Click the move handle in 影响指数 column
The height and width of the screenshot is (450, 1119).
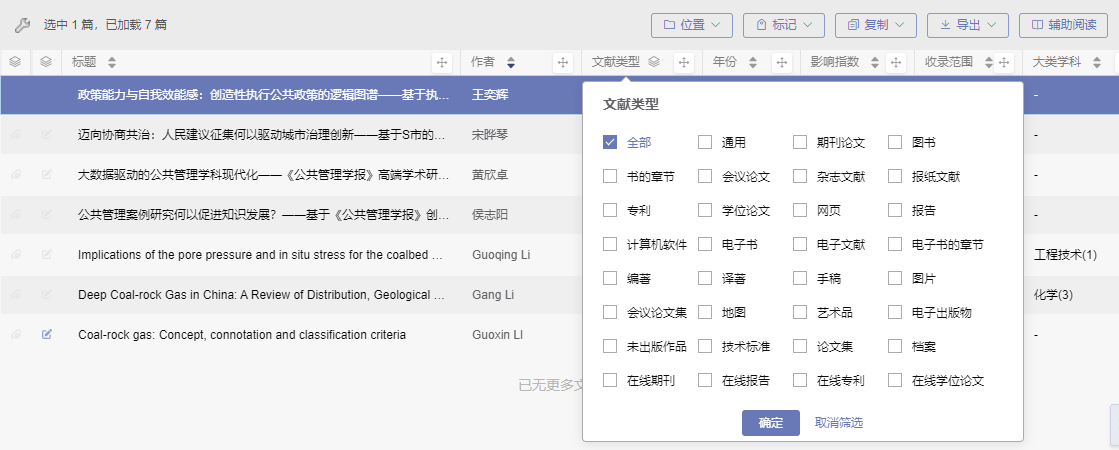point(895,63)
